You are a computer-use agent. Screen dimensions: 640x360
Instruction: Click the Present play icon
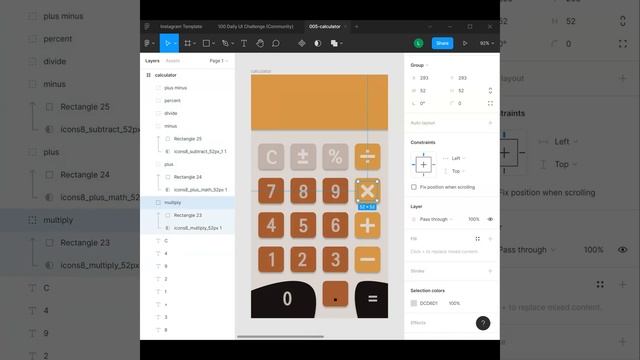(465, 43)
